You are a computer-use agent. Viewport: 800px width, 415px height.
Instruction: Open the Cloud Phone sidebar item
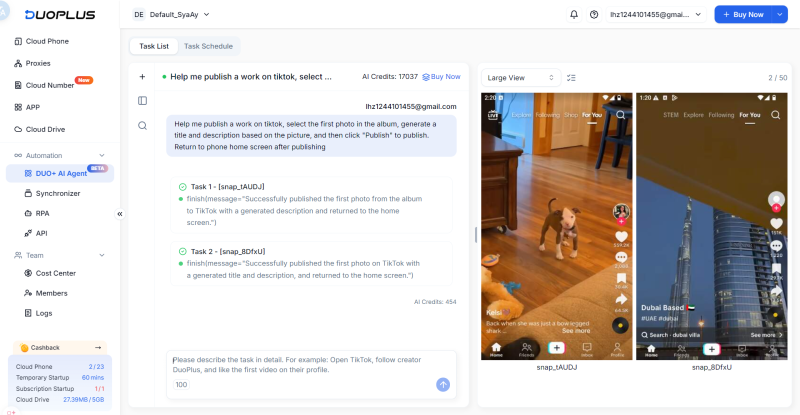tap(48, 41)
